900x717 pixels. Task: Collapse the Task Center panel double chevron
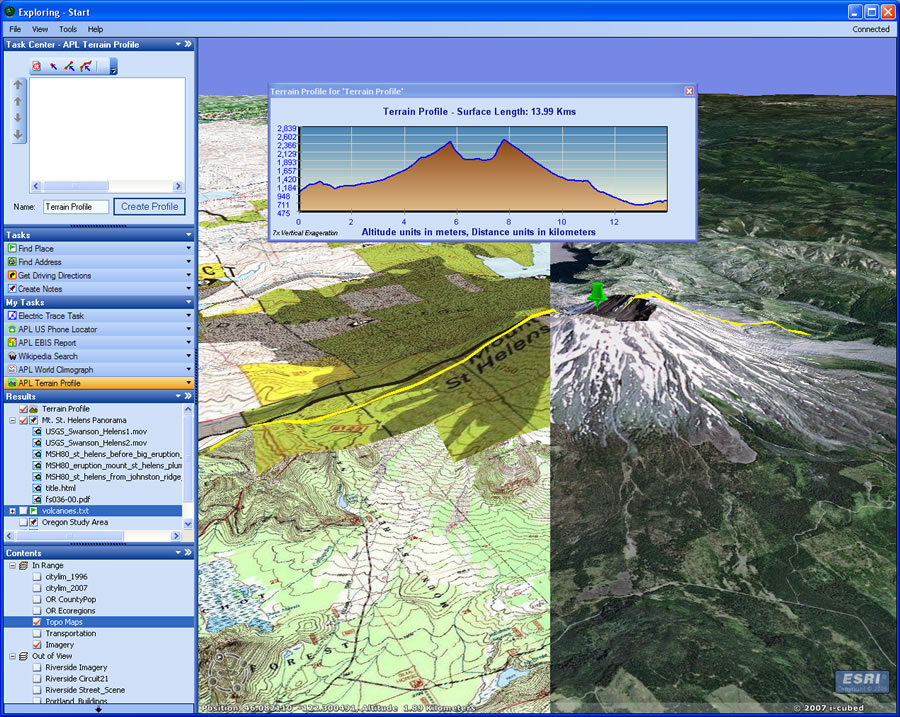pos(188,44)
